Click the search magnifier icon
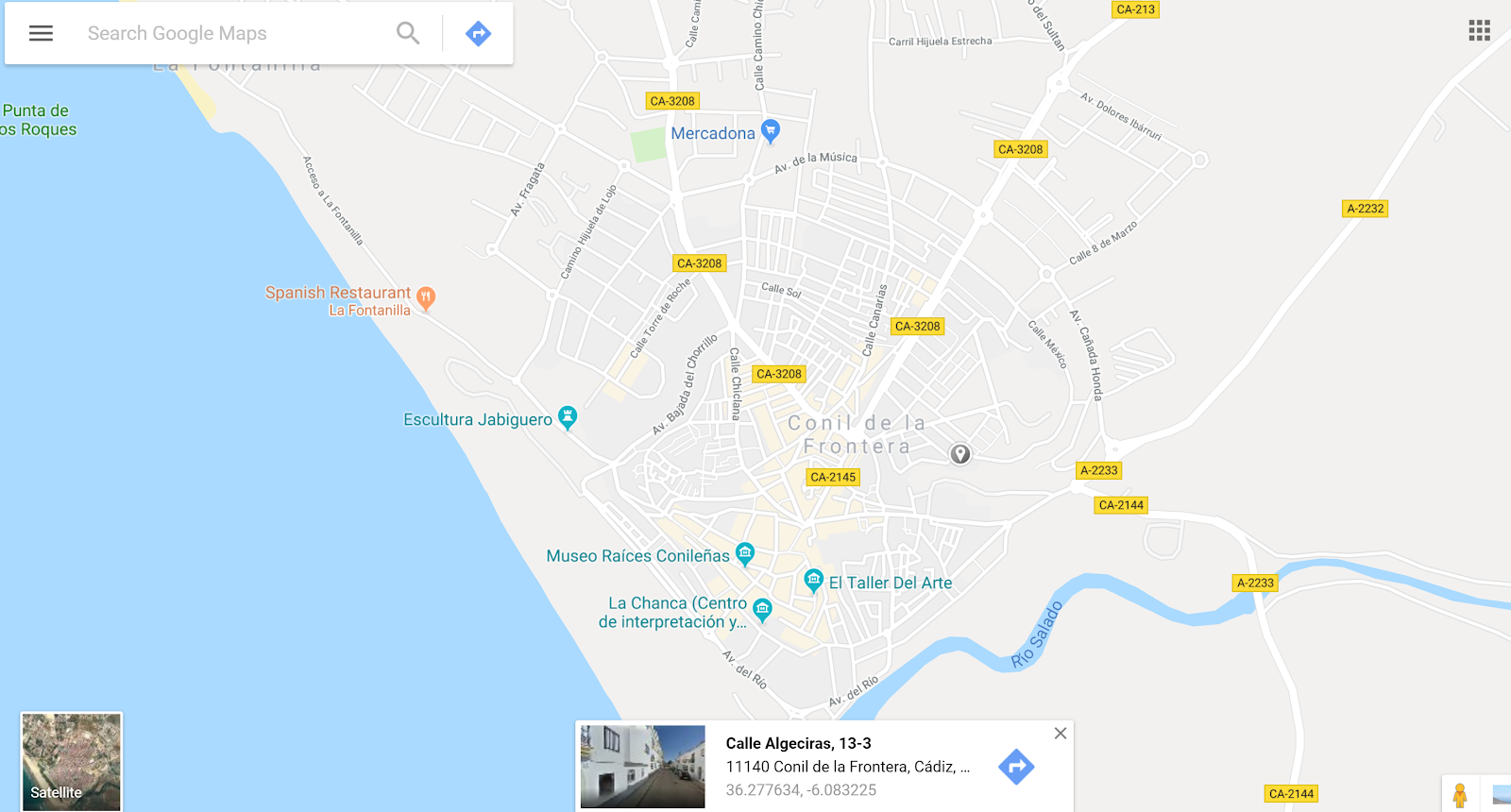This screenshot has width=1511, height=812. coord(408,33)
